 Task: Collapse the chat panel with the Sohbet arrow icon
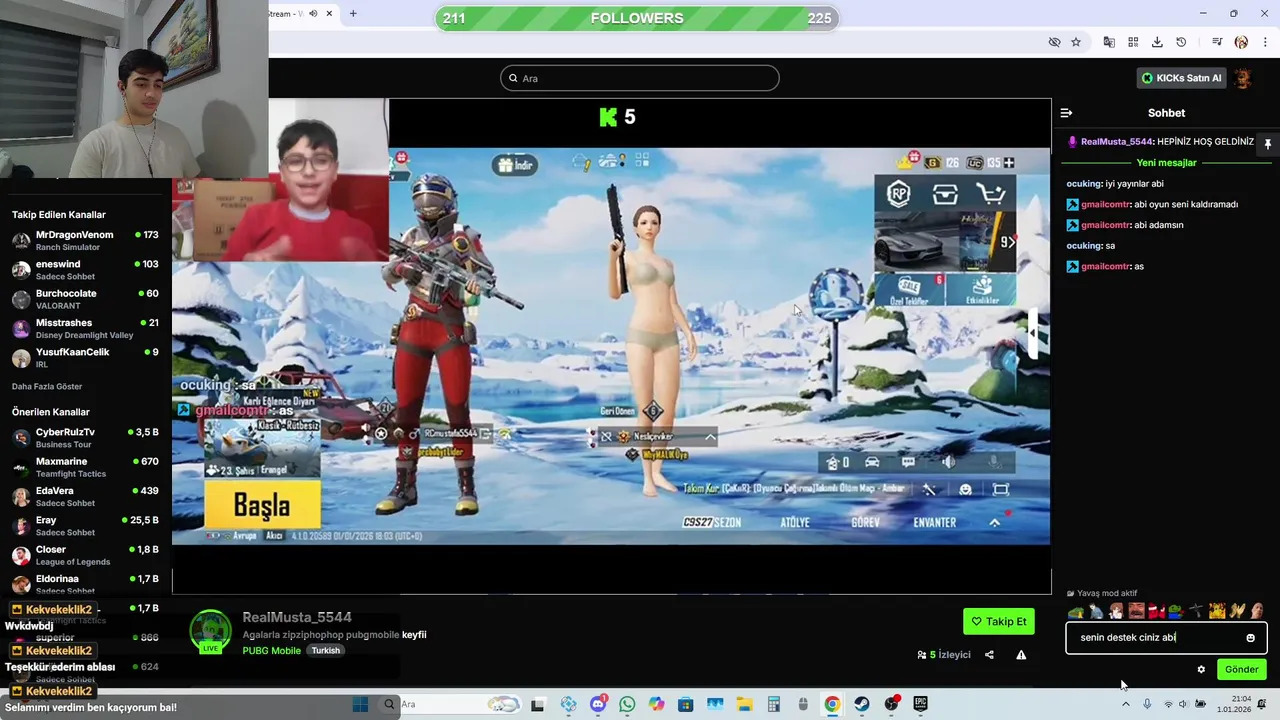[x=1066, y=113]
